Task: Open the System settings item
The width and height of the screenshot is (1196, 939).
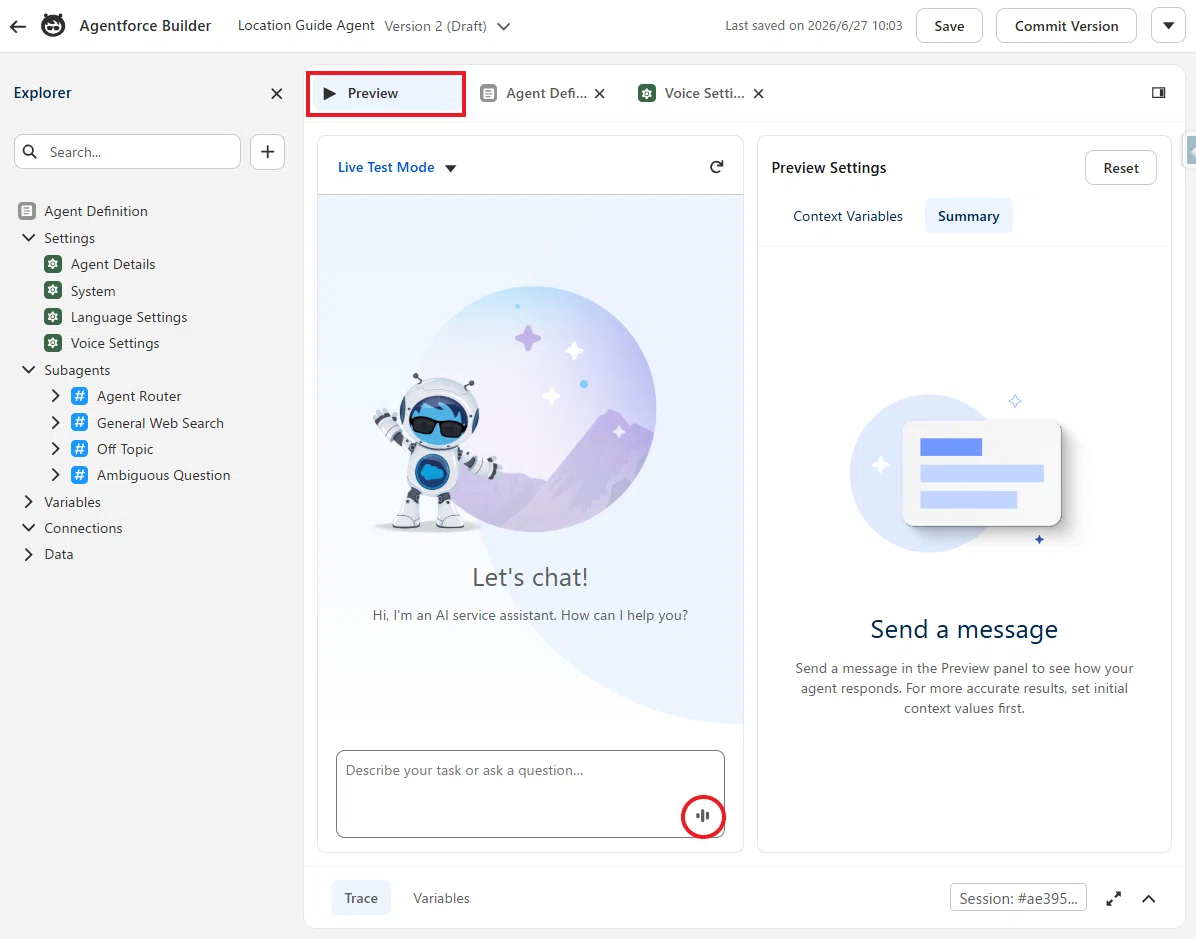Action: pos(92,291)
